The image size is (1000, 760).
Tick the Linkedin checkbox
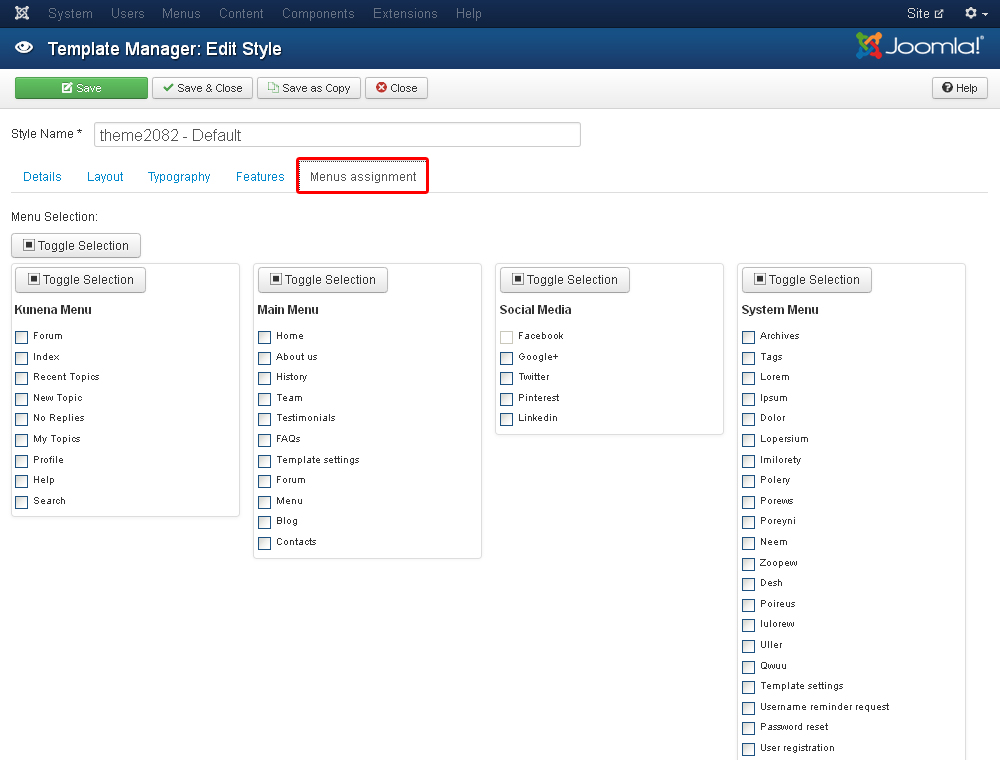tap(506, 420)
